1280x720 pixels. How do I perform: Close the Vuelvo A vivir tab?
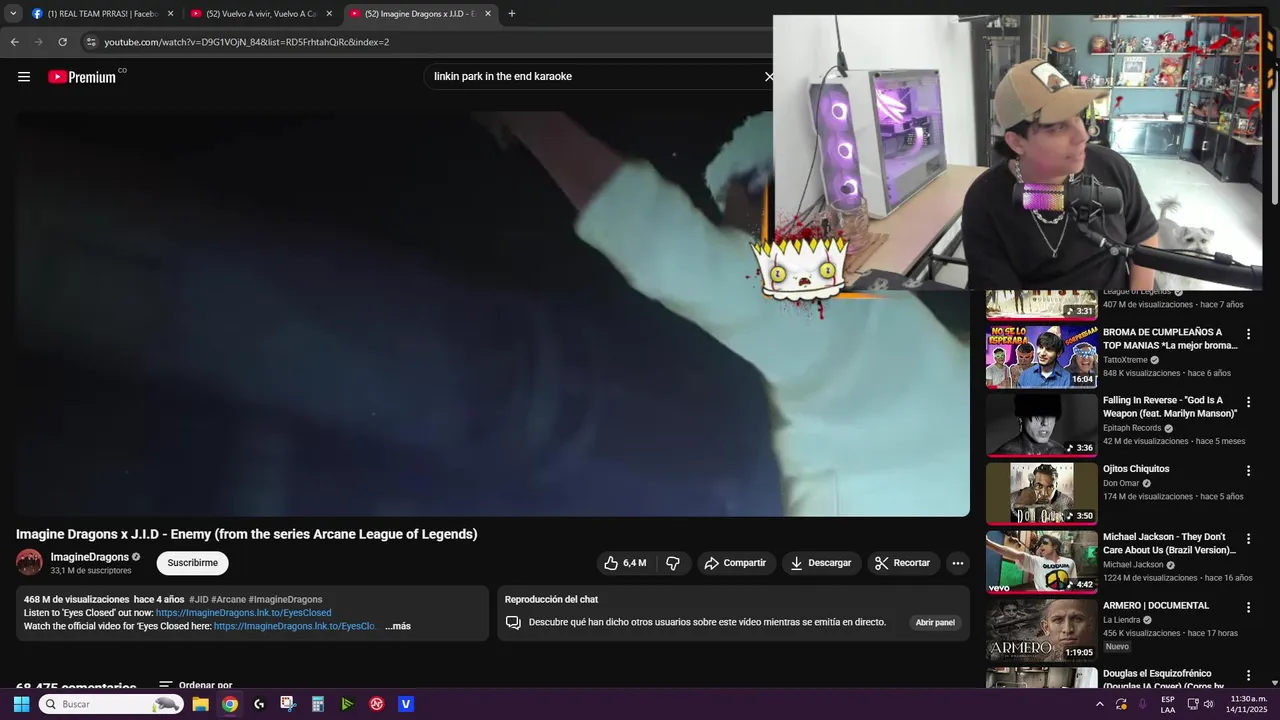coord(329,14)
